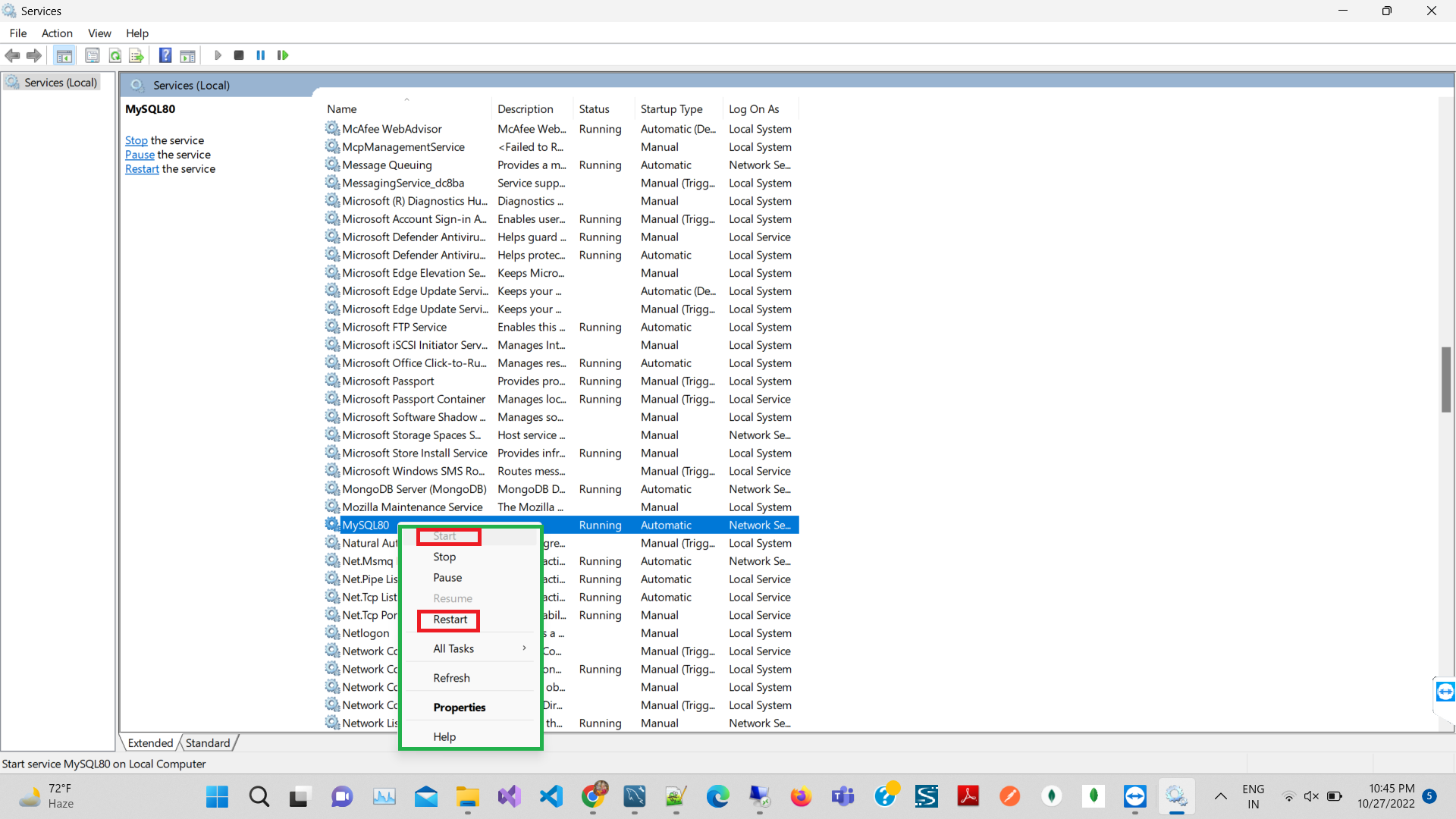
Task: Choose Help from the context menu
Action: coord(444,737)
